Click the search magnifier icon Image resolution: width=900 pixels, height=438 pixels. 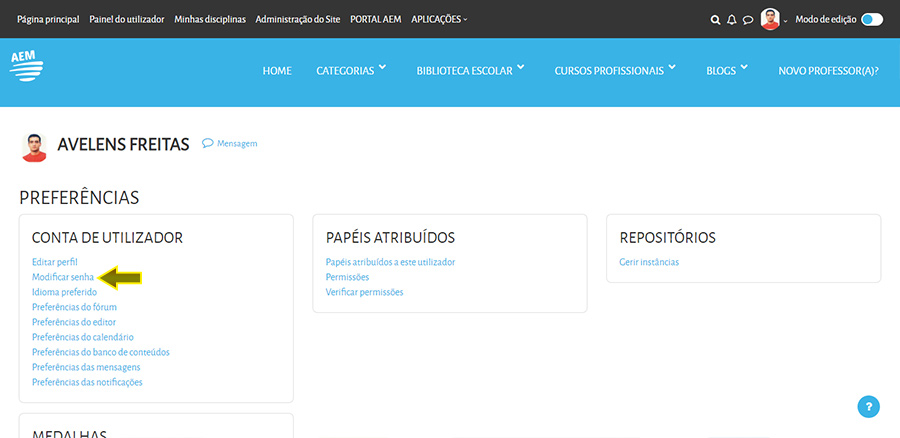pos(715,19)
